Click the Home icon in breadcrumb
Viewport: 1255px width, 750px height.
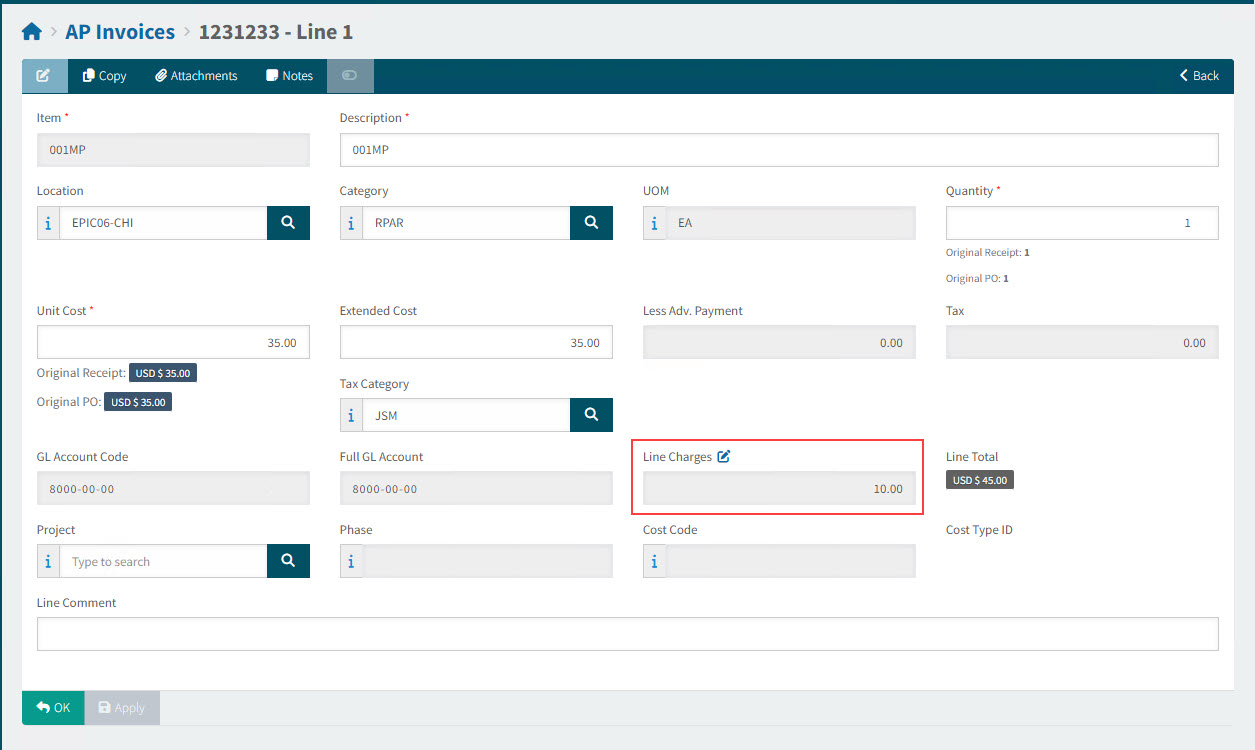tap(32, 32)
